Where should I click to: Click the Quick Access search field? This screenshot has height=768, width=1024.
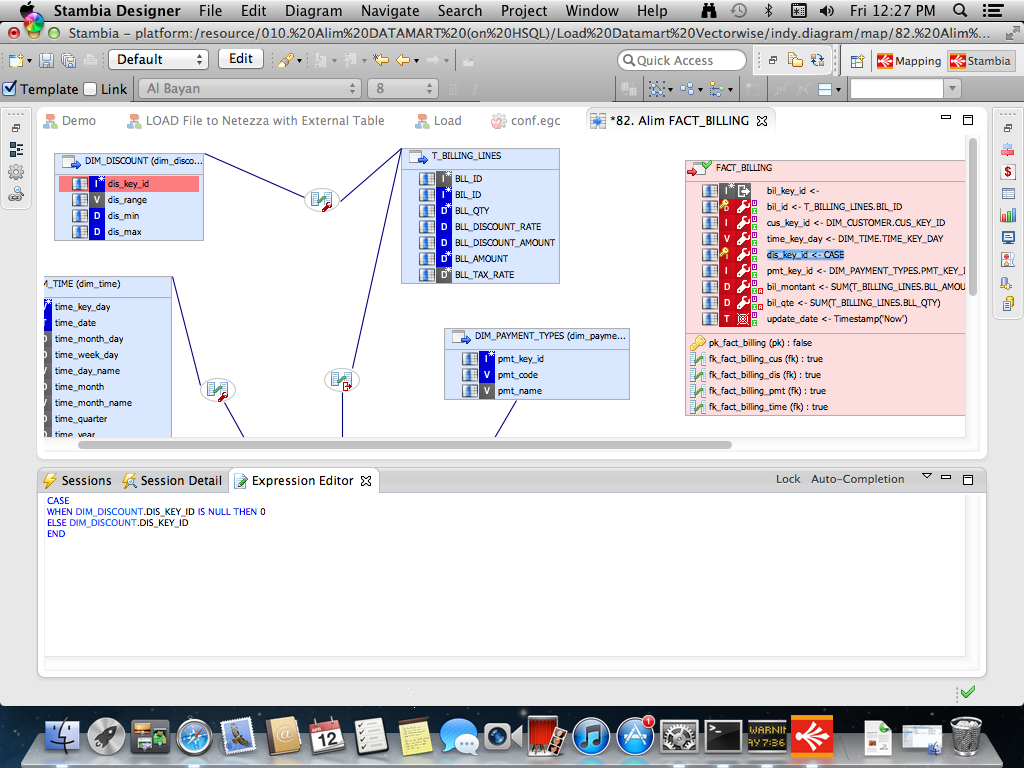681,60
